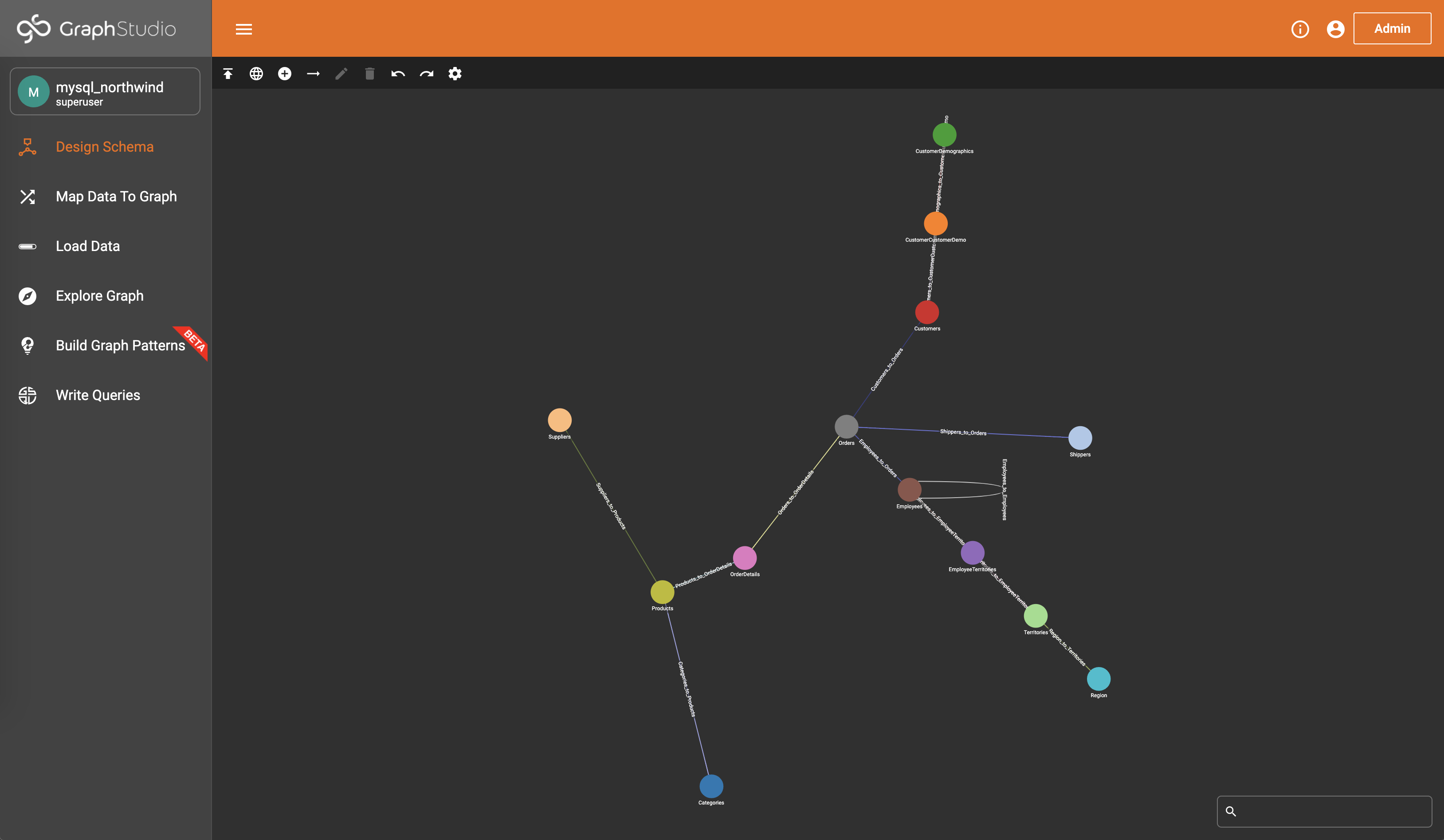Delete selected element with trash icon
The image size is (1444, 840).
pos(369,73)
